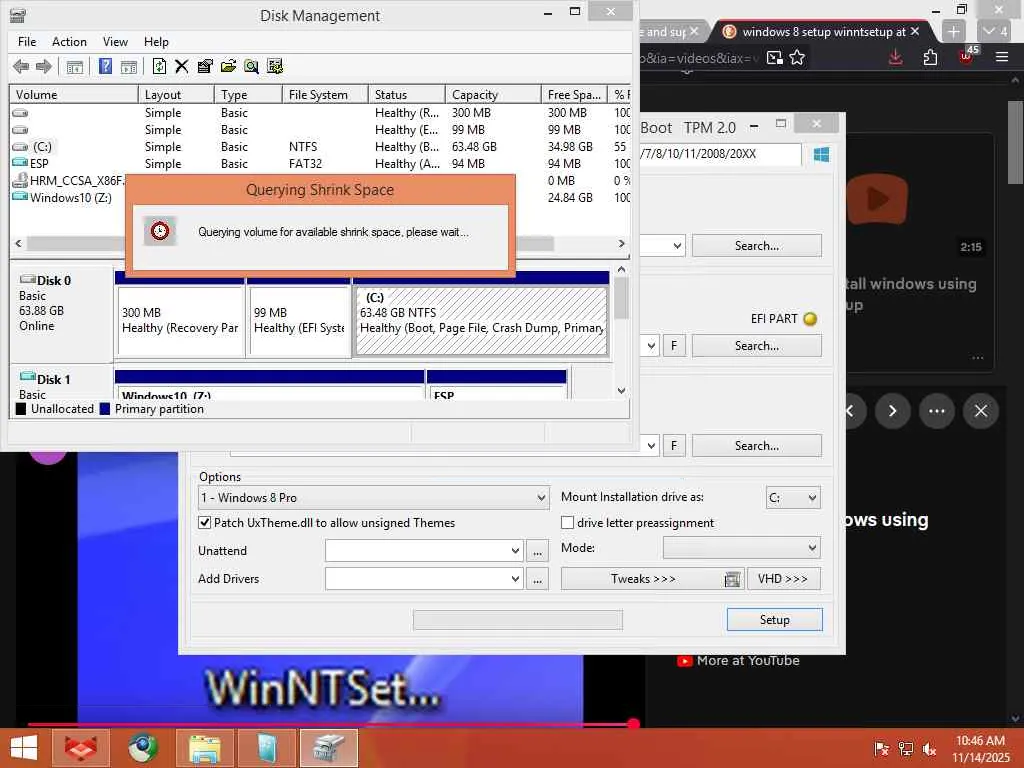Screen dimensions: 1024x768
Task: Open Help via the blue question-mark icon
Action: click(105, 66)
